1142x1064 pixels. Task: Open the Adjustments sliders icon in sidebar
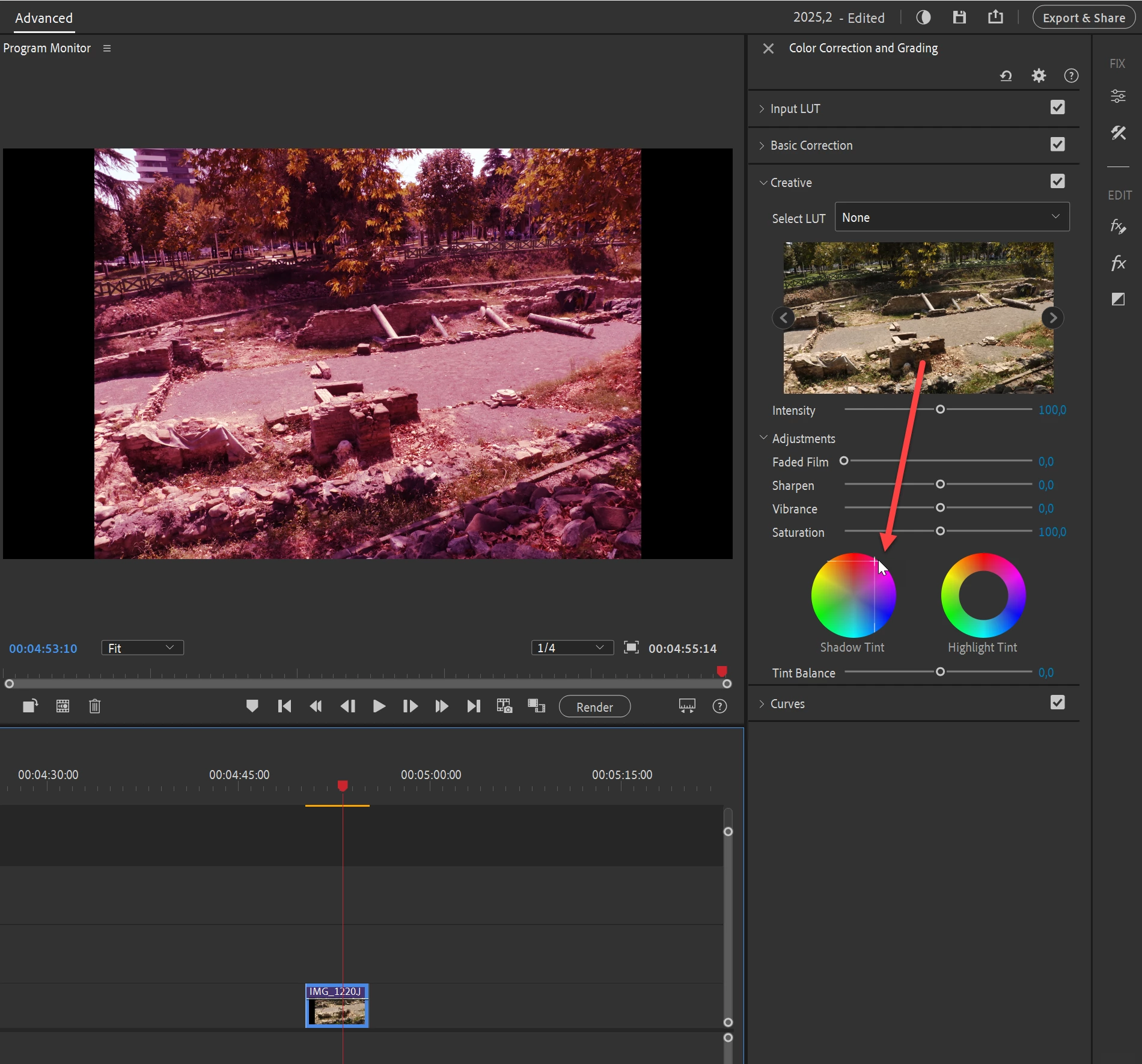click(x=1118, y=96)
